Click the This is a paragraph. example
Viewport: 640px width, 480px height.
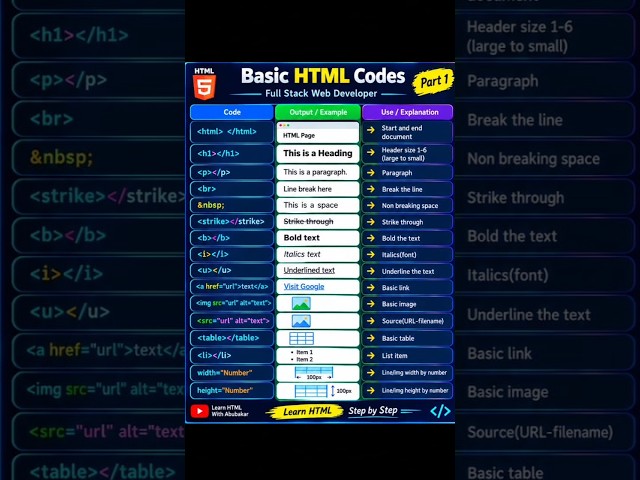[318, 172]
